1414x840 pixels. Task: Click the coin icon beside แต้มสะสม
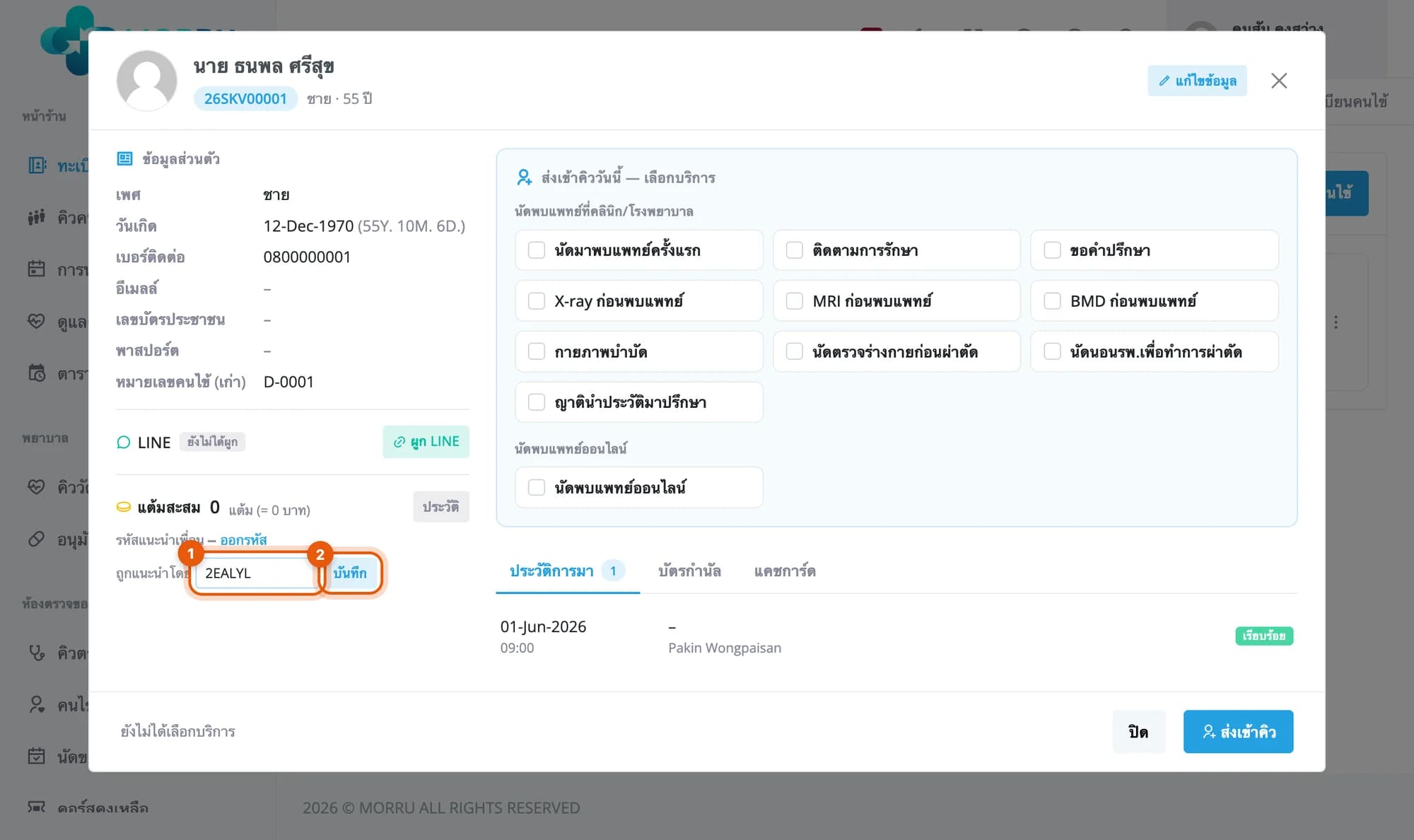(x=124, y=507)
